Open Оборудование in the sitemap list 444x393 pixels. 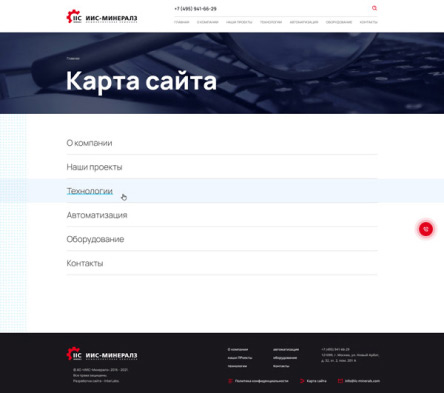click(x=95, y=239)
